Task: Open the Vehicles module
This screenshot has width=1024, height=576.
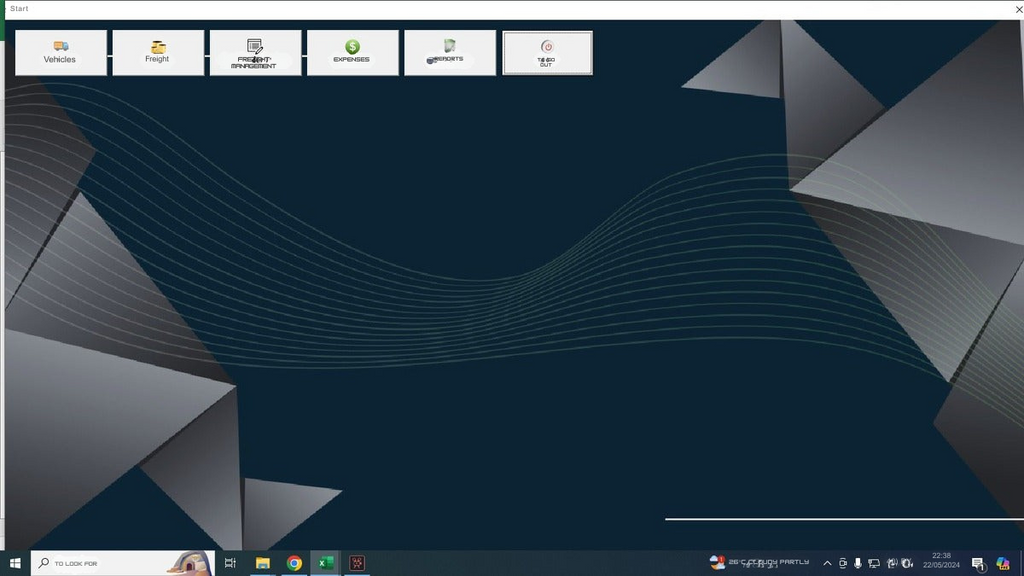Action: 60,53
